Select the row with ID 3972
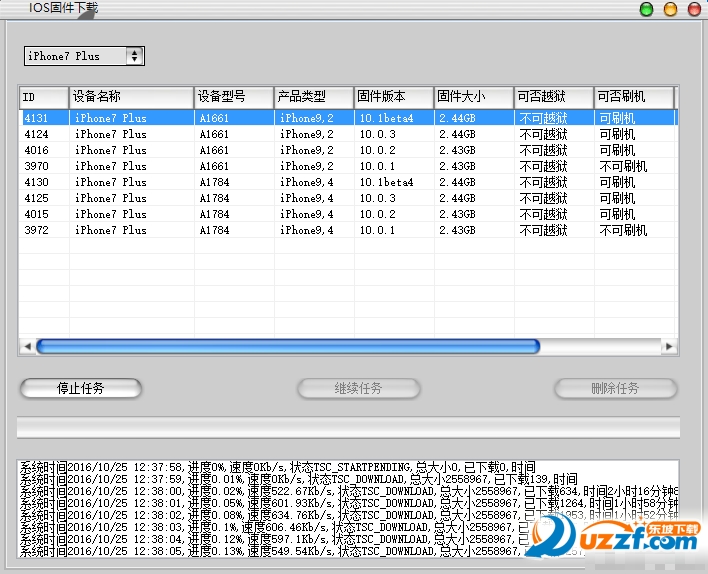Image resolution: width=708 pixels, height=574 pixels. tap(349, 230)
